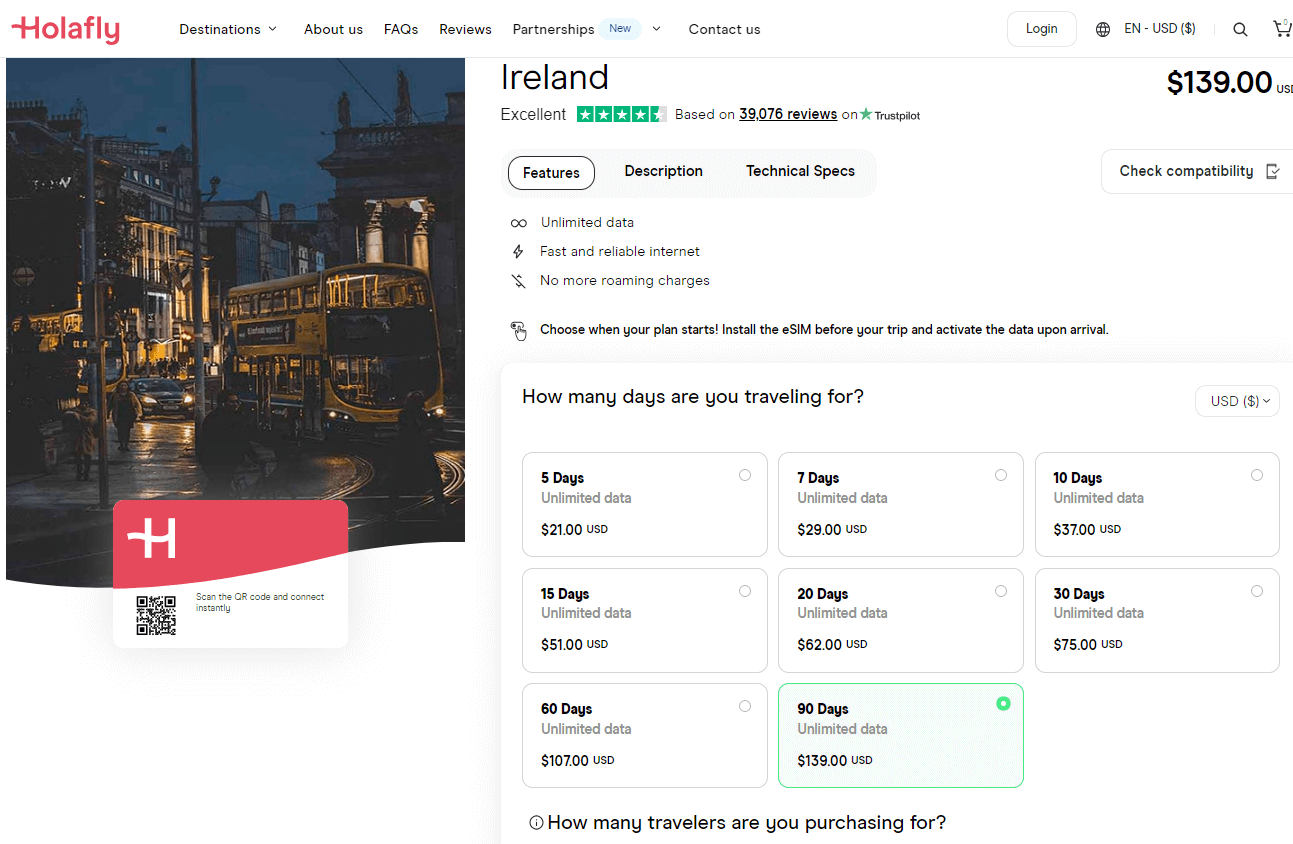Click the $37.00 USD price text
The image size is (1293, 844).
(1087, 530)
